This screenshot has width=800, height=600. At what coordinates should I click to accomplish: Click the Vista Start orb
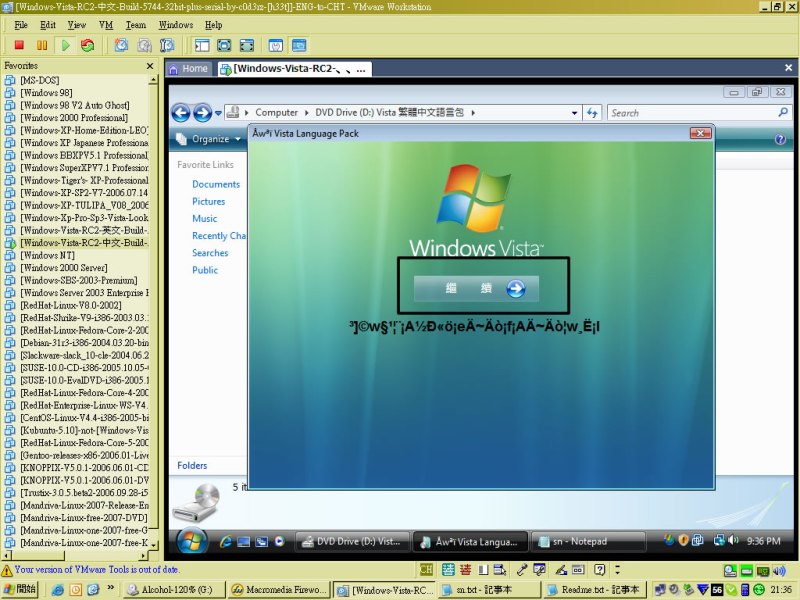tap(192, 541)
